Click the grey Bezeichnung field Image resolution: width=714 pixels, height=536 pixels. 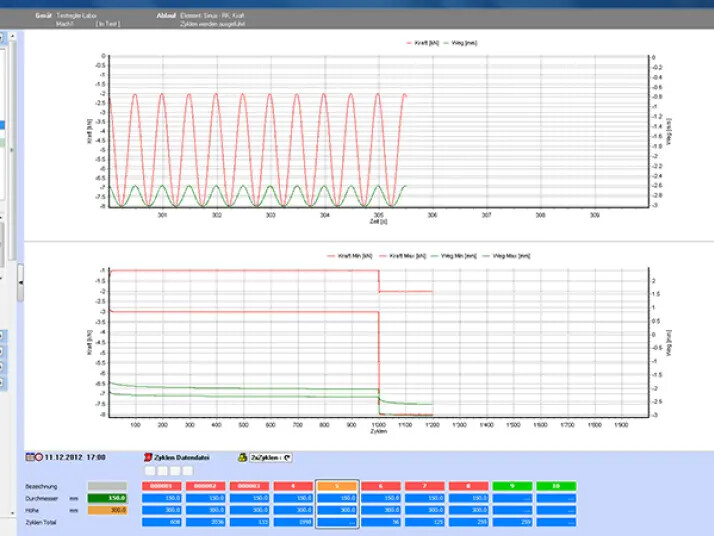106,485
